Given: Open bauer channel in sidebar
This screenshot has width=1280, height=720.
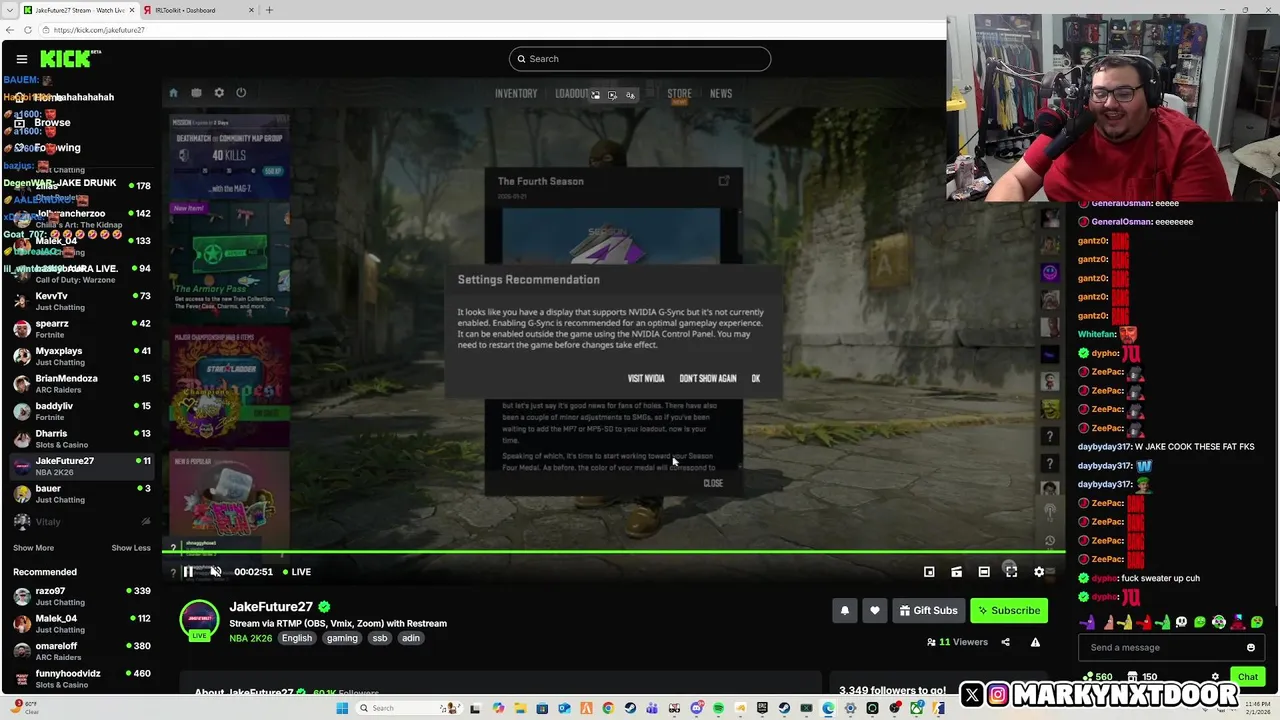Looking at the screenshot, I should click(82, 494).
